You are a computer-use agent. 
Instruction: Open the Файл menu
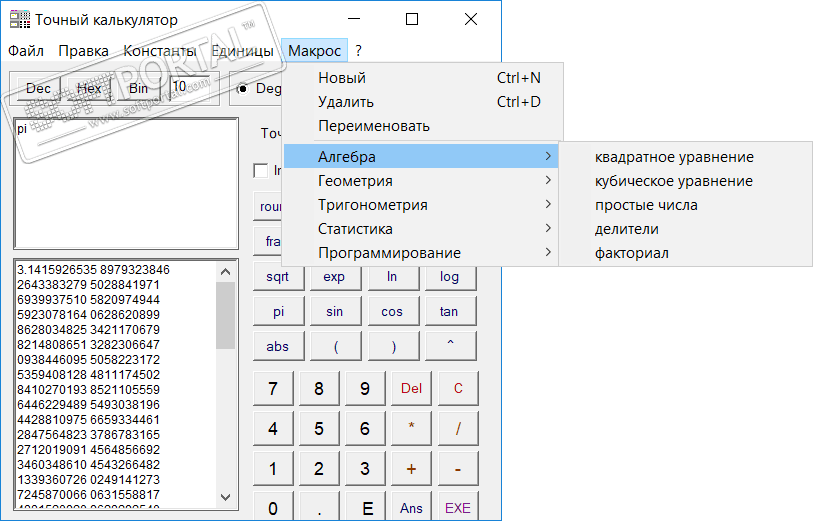point(26,51)
